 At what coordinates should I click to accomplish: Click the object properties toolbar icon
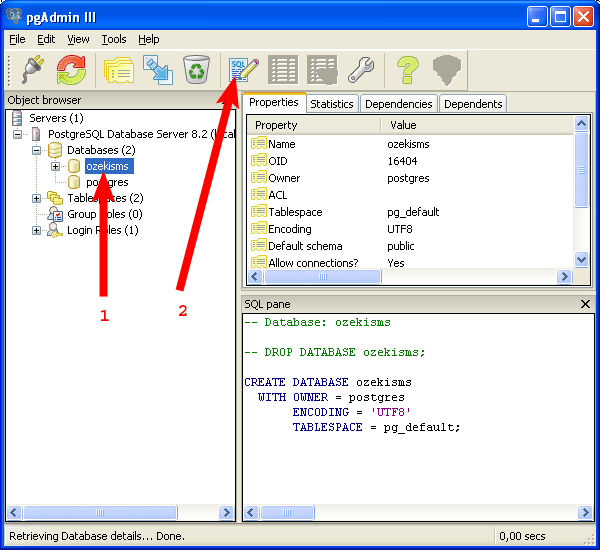119,70
